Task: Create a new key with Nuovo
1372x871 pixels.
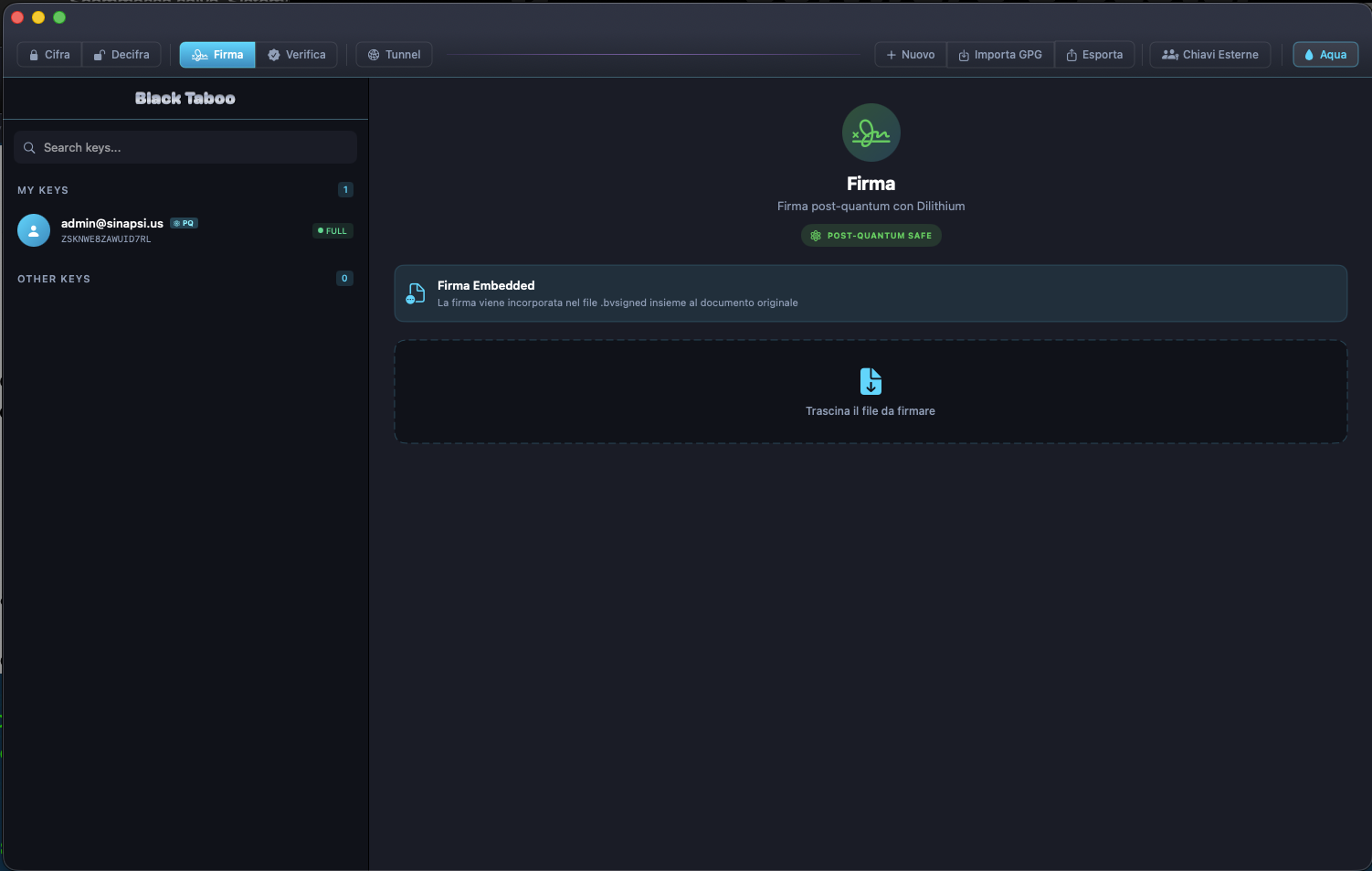Action: [x=910, y=55]
